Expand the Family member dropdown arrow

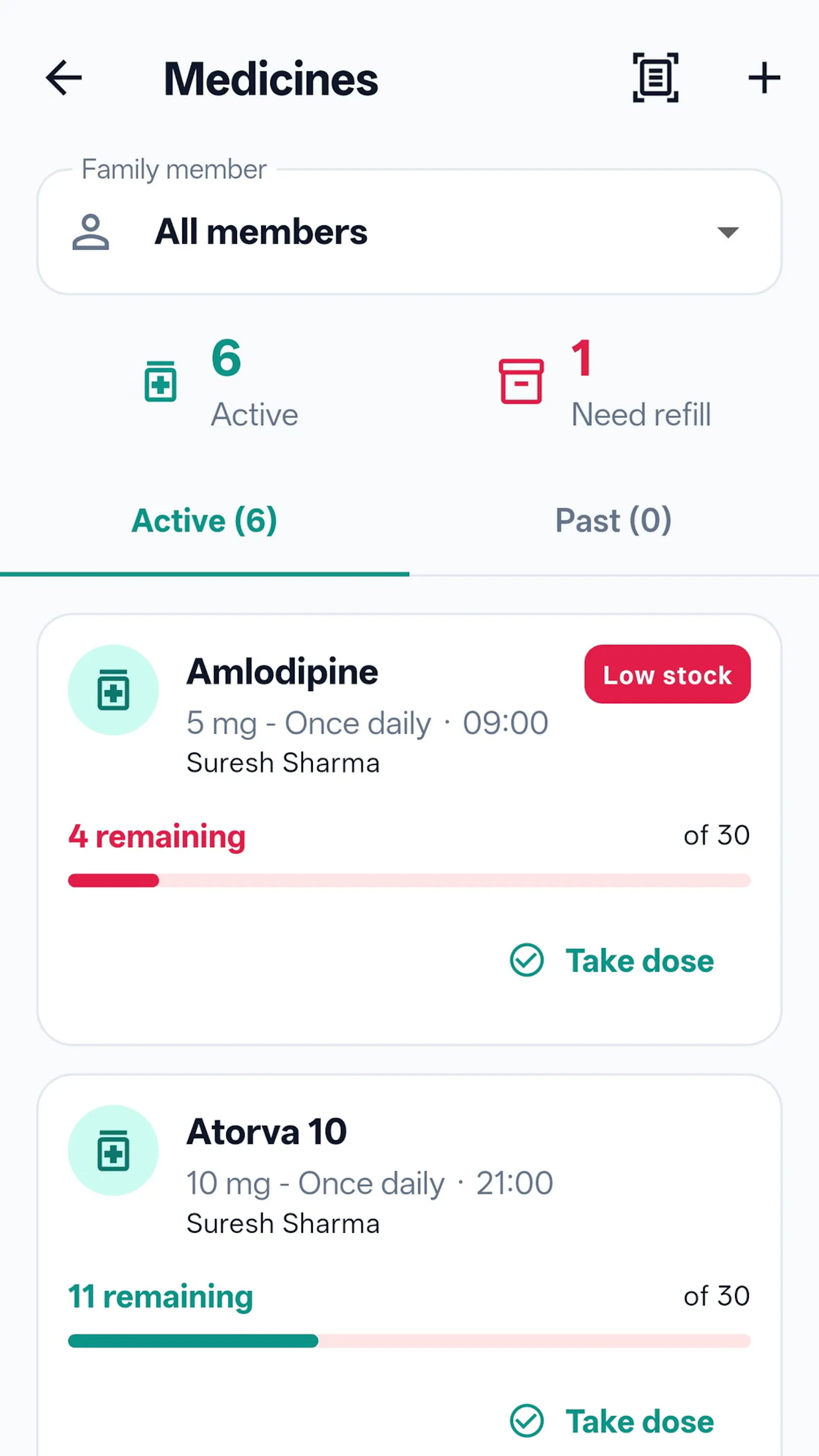728,232
